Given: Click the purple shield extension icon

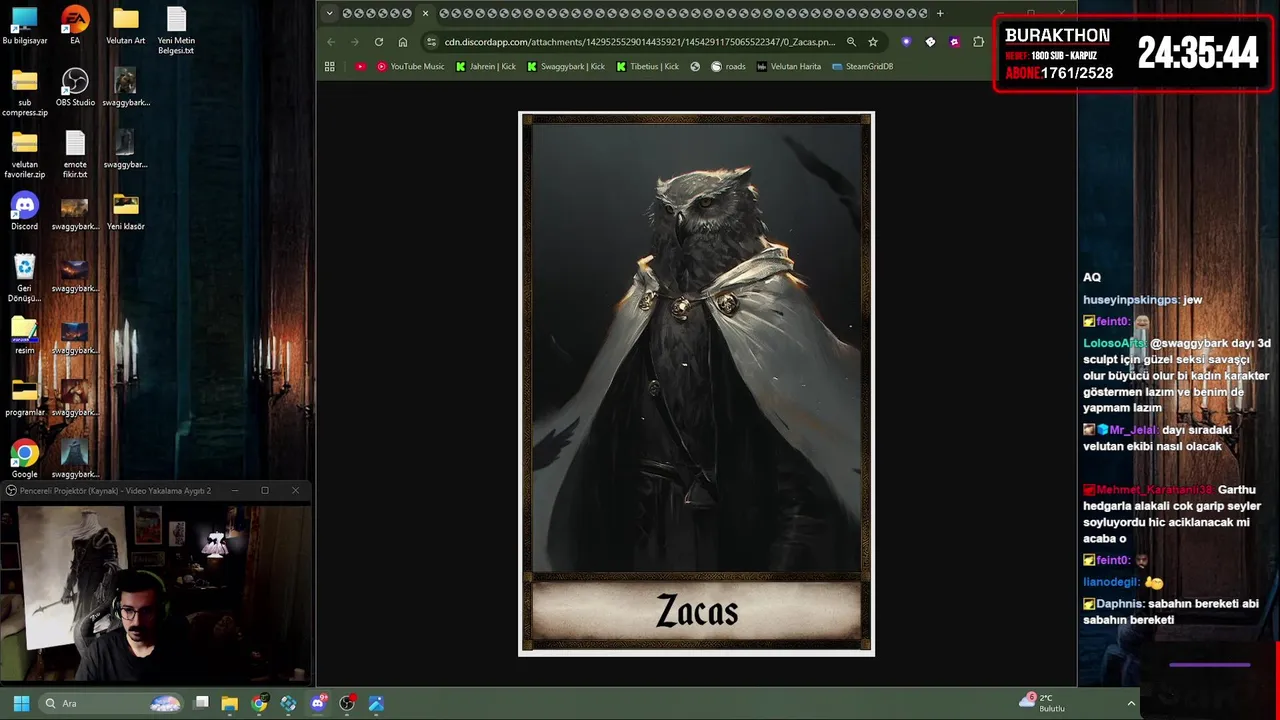Looking at the screenshot, I should click(906, 42).
